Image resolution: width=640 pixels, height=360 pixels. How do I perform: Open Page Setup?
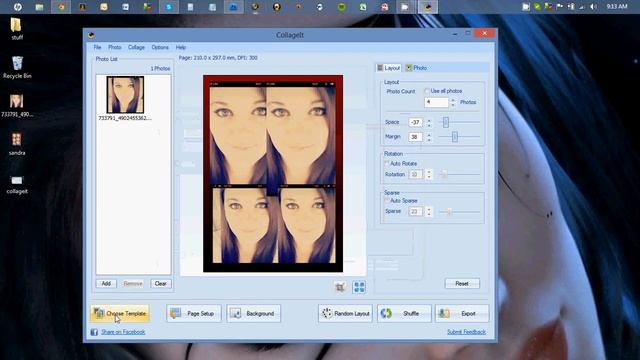click(x=194, y=313)
